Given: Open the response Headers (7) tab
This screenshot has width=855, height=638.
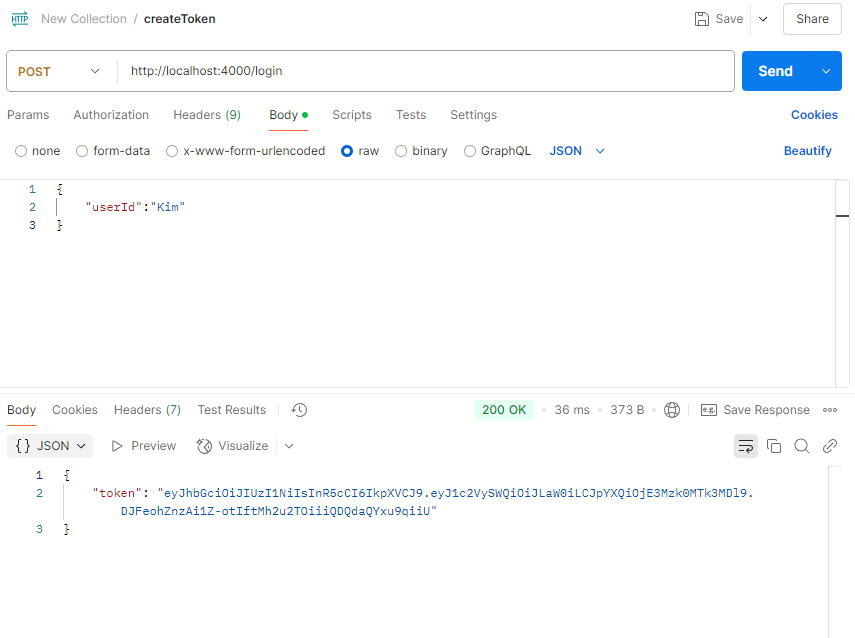Looking at the screenshot, I should (x=147, y=410).
